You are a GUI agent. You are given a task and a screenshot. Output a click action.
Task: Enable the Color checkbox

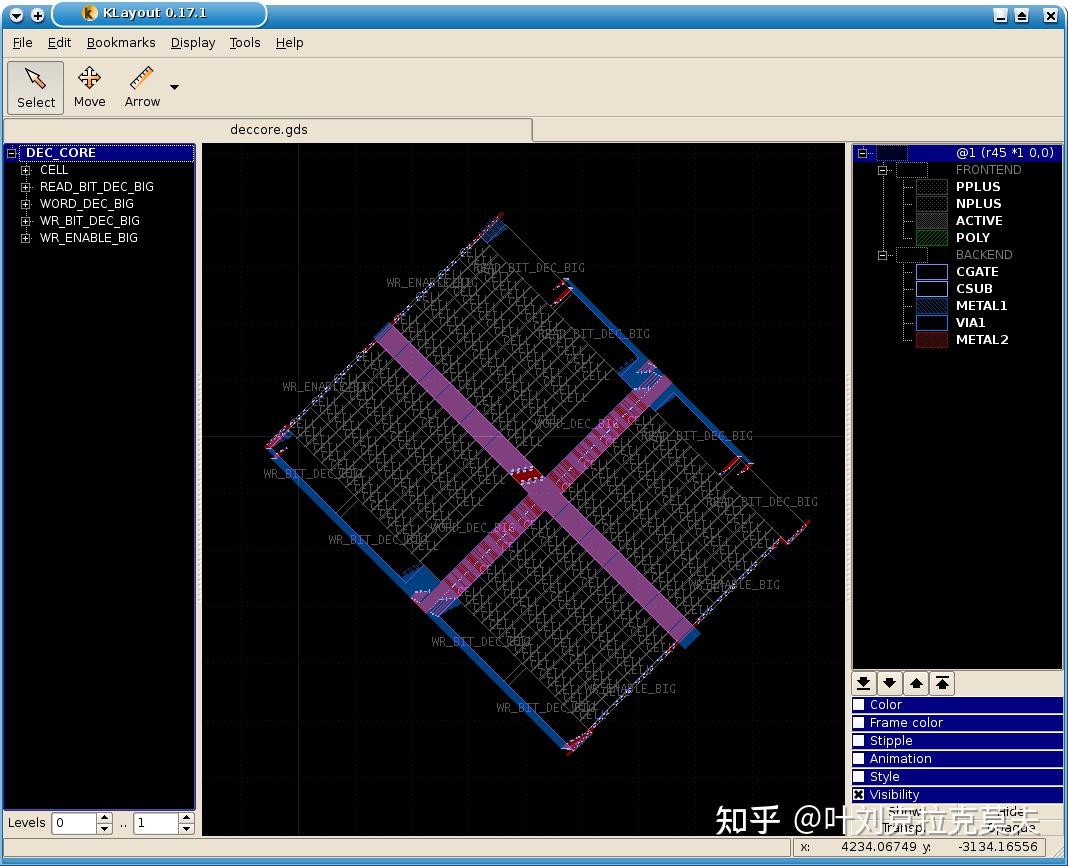(858, 704)
